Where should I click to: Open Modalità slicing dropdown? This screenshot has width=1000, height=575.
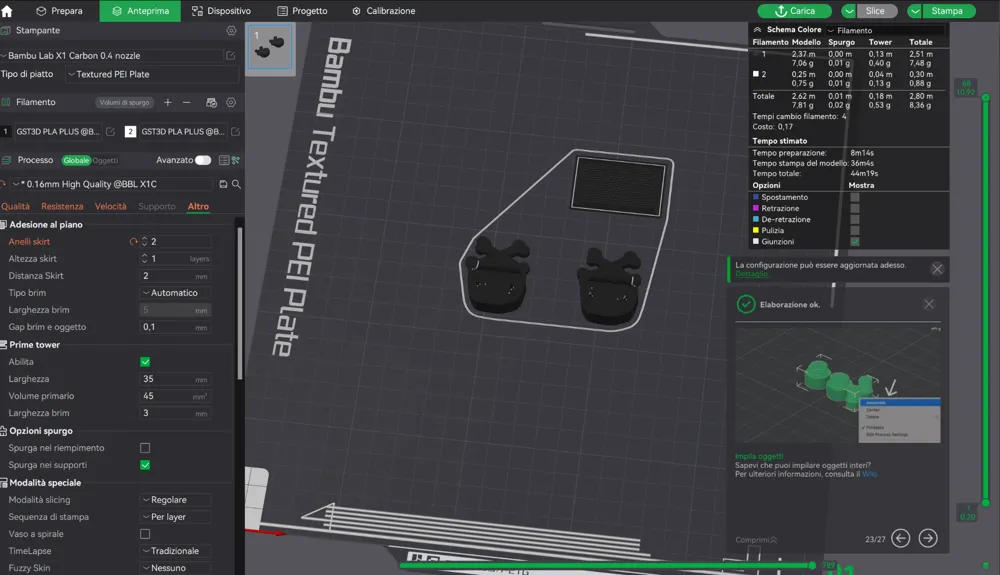click(x=175, y=500)
